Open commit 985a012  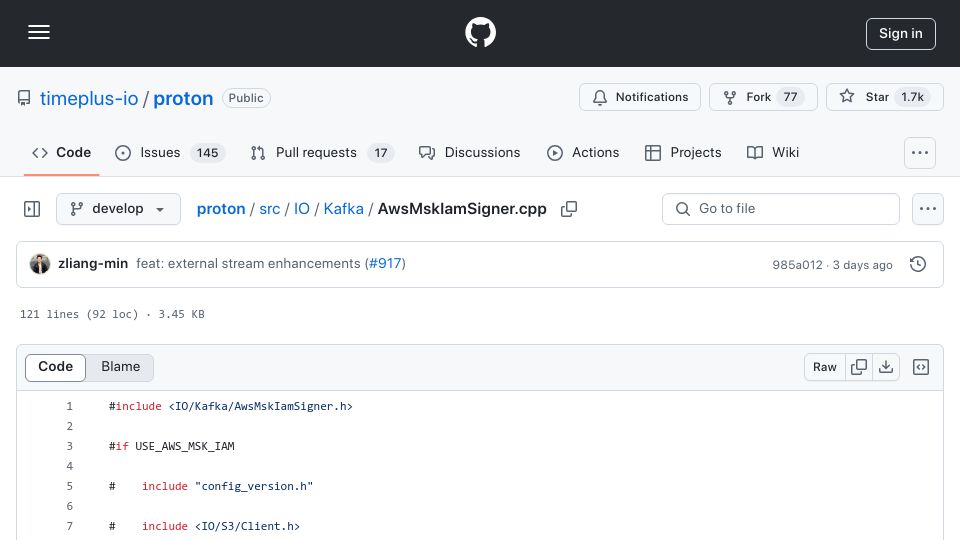(x=797, y=264)
